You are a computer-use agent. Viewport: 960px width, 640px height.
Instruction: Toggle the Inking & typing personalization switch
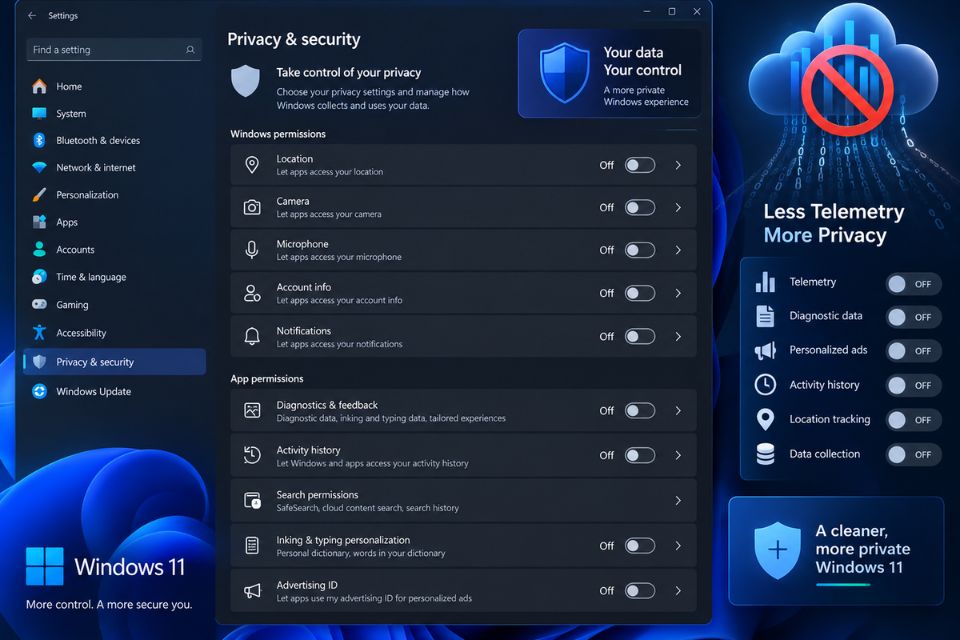click(x=640, y=545)
